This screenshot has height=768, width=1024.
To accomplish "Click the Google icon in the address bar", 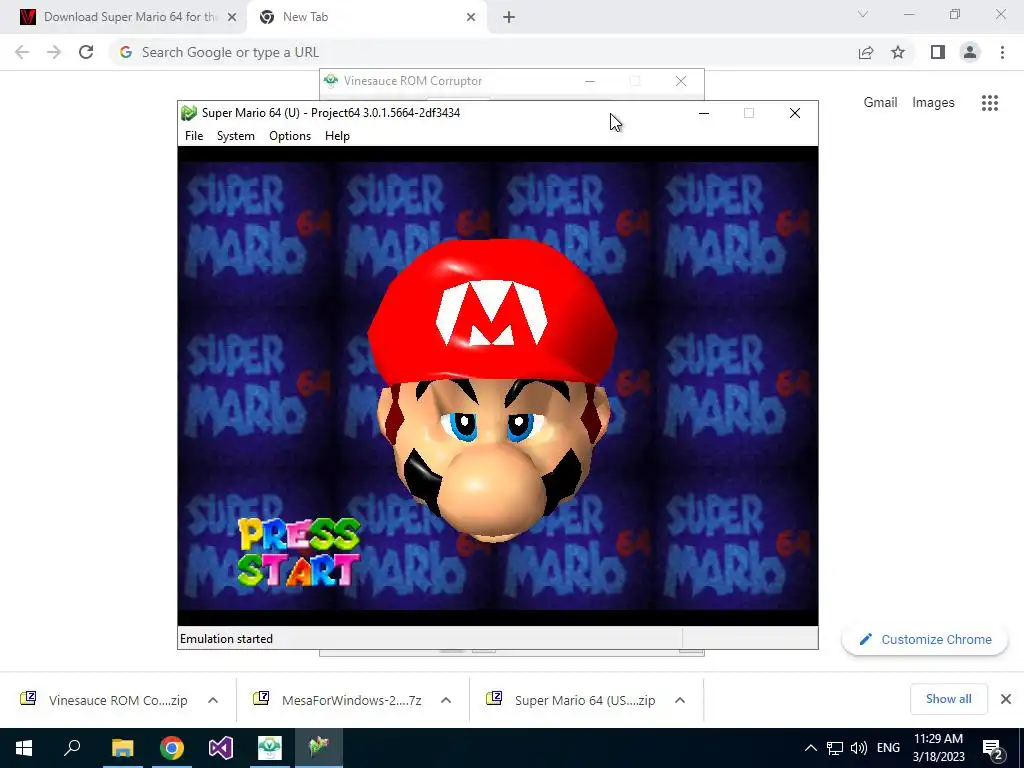I will (x=126, y=52).
